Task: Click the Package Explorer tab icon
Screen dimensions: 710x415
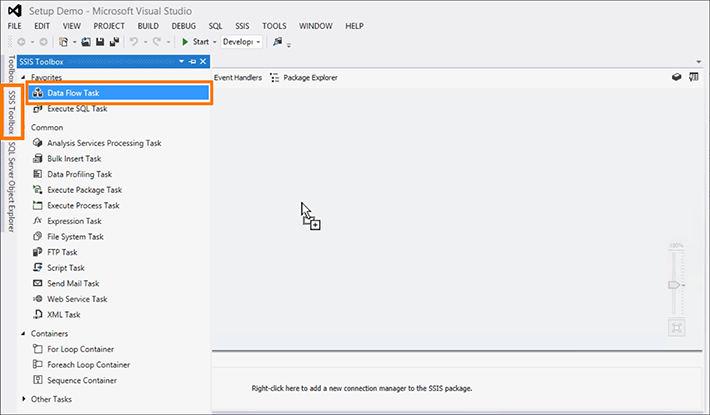Action: coord(274,78)
